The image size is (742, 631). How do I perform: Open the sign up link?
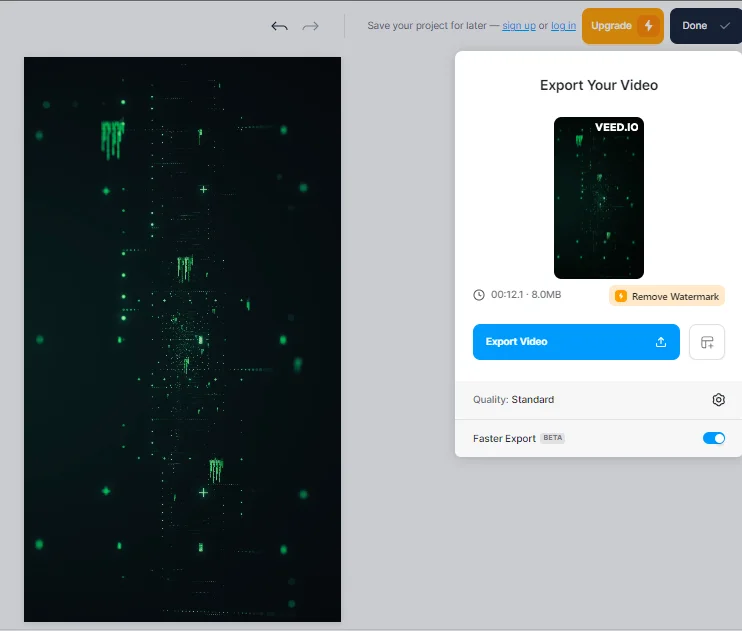(519, 26)
